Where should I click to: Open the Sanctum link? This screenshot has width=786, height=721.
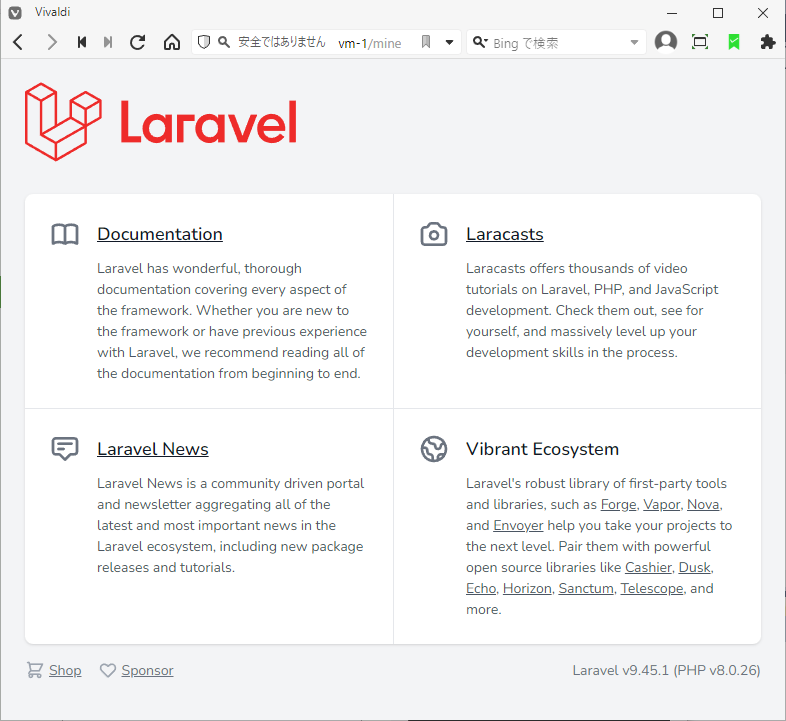[x=586, y=589]
